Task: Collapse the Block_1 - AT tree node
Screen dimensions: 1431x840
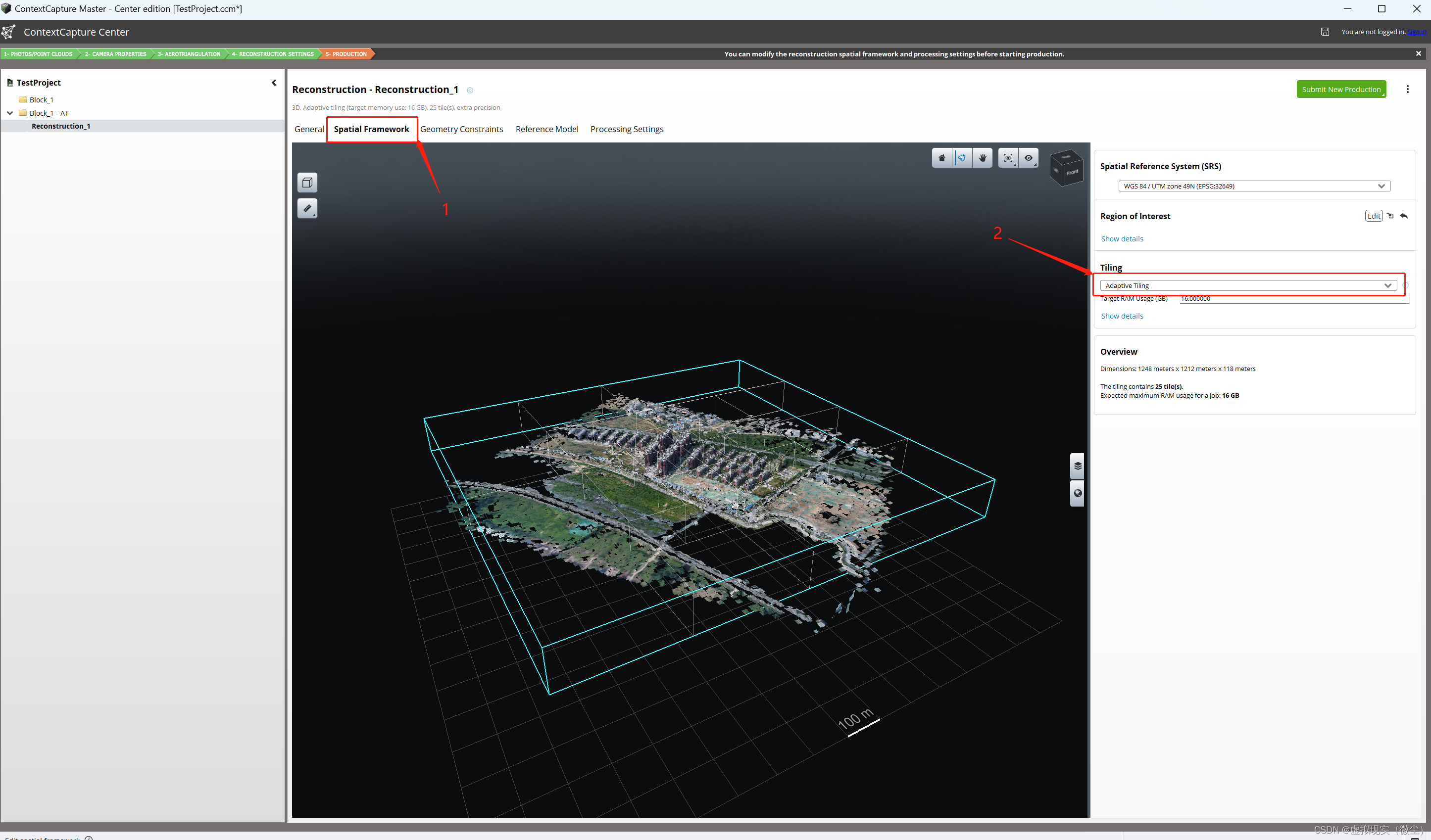Action: [10, 113]
